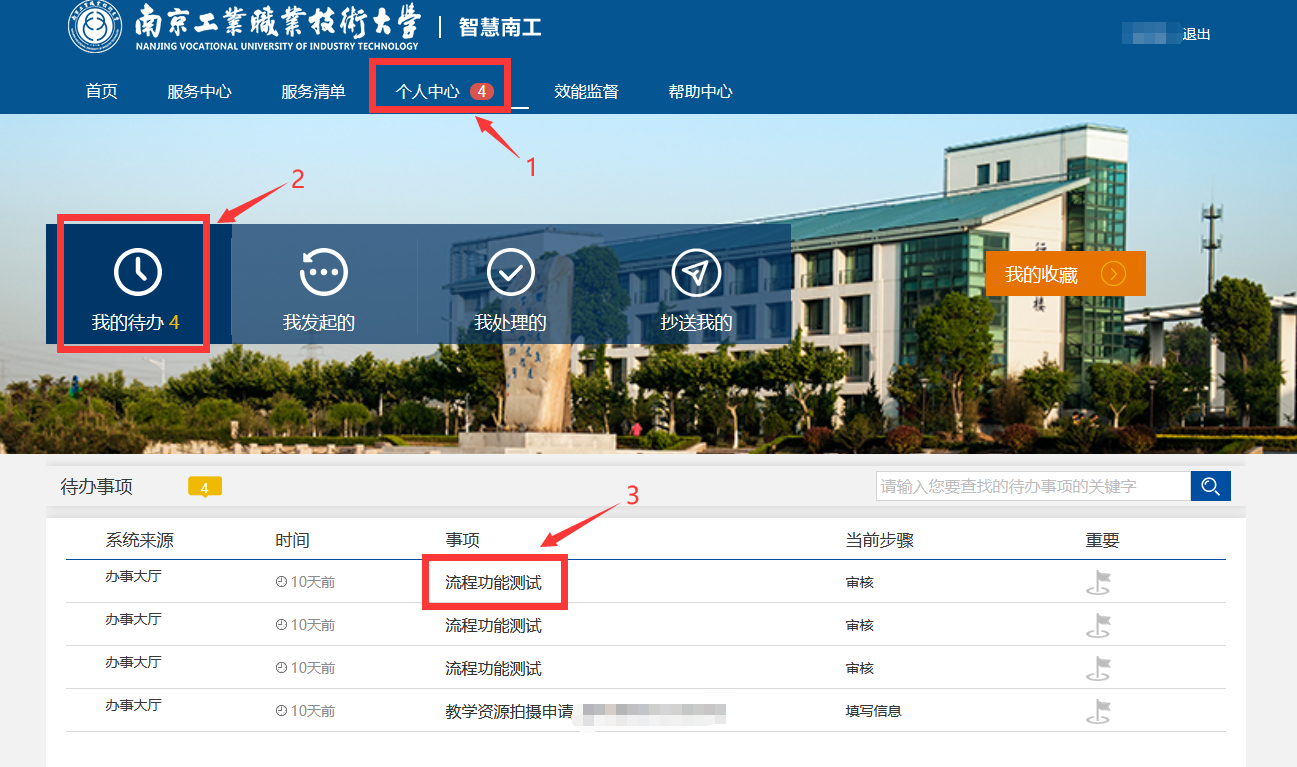
Task: Open 我的待办 clock icon
Action: [137, 273]
